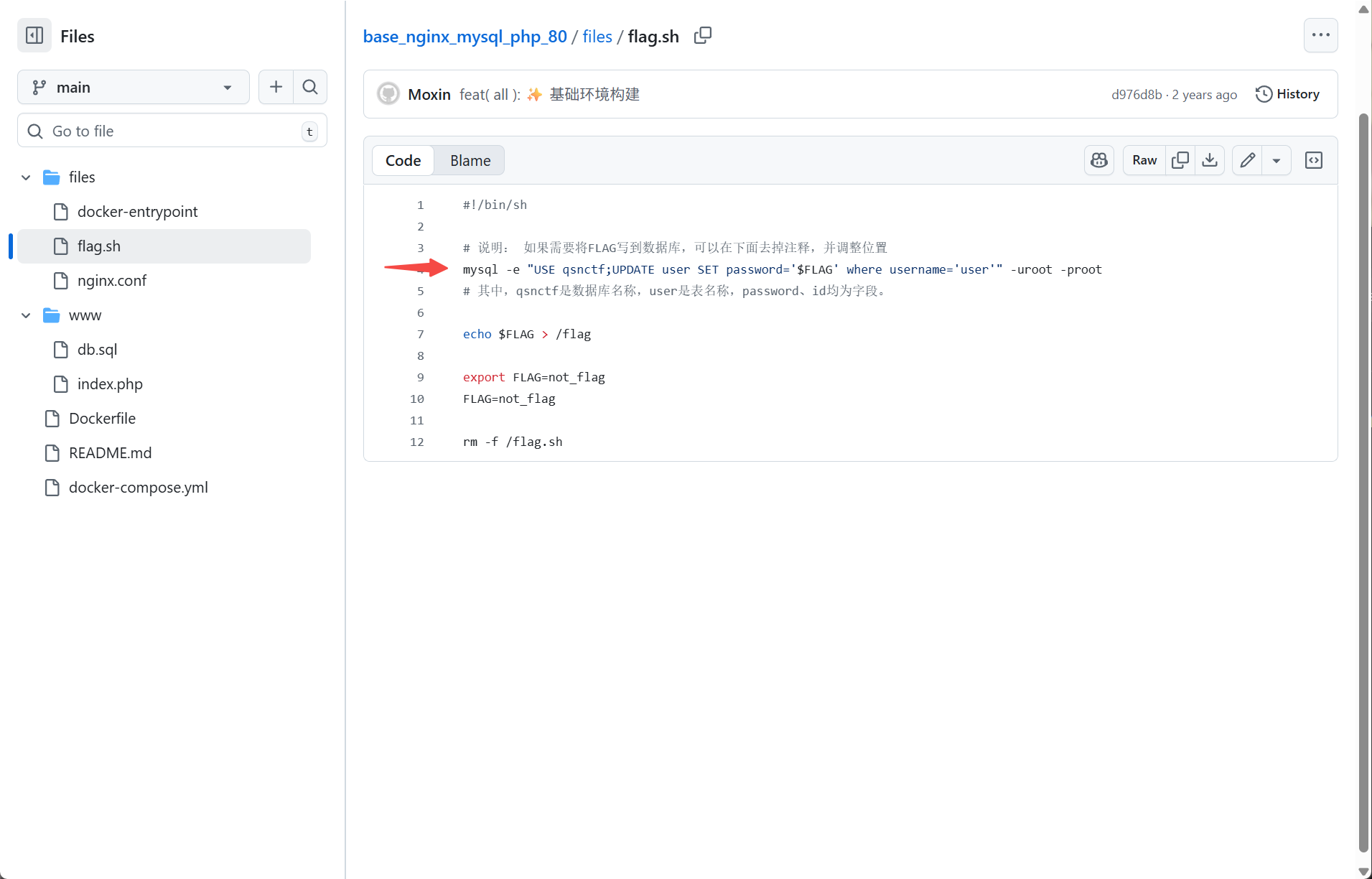This screenshot has width=1372, height=879.
Task: Collapse the files folder in tree
Action: tap(26, 177)
